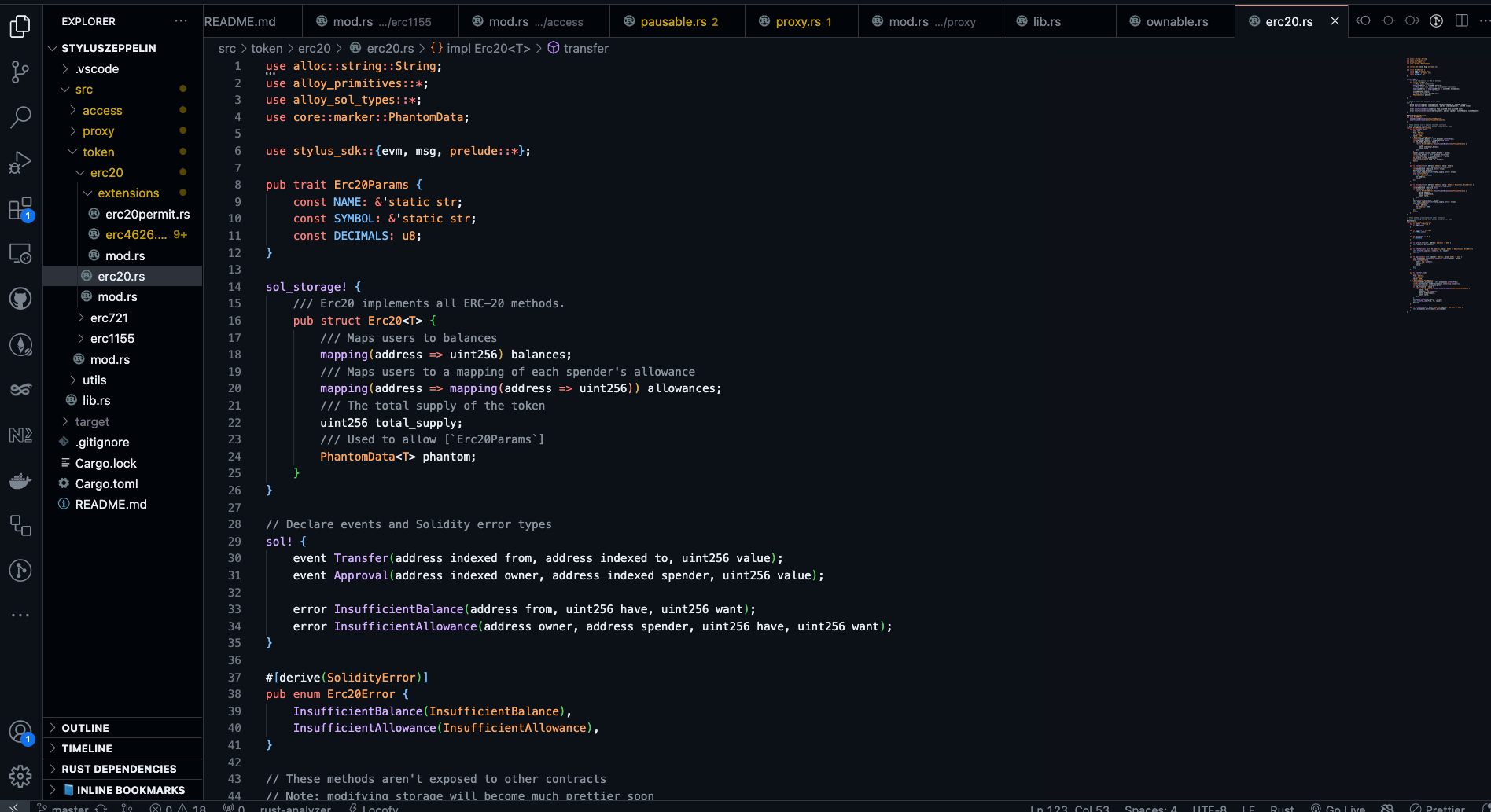Open the Docker view icon
Image resolution: width=1491 pixels, height=812 pixels.
click(x=20, y=480)
